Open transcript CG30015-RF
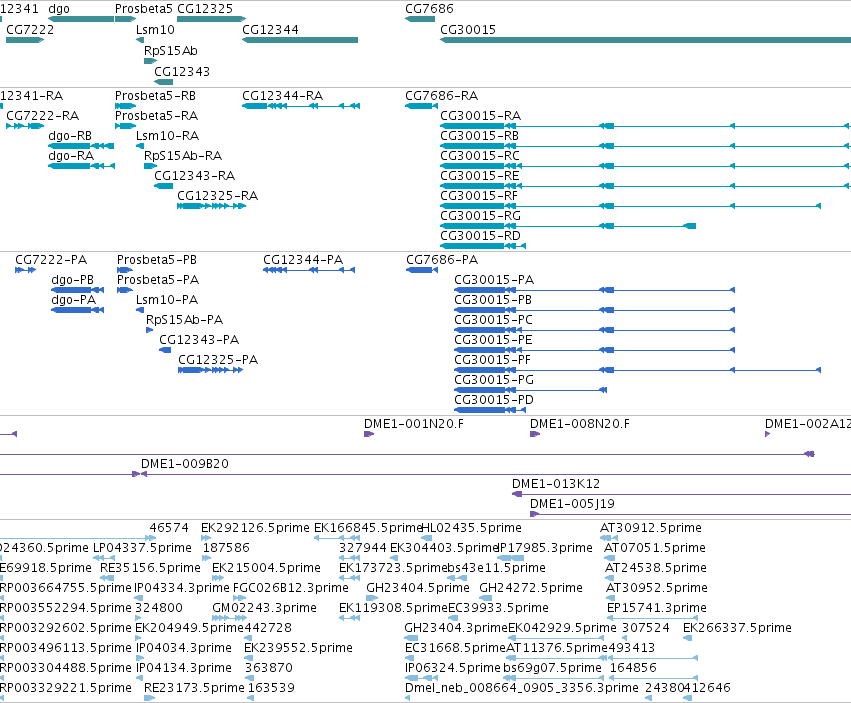851x703 pixels. [479, 196]
